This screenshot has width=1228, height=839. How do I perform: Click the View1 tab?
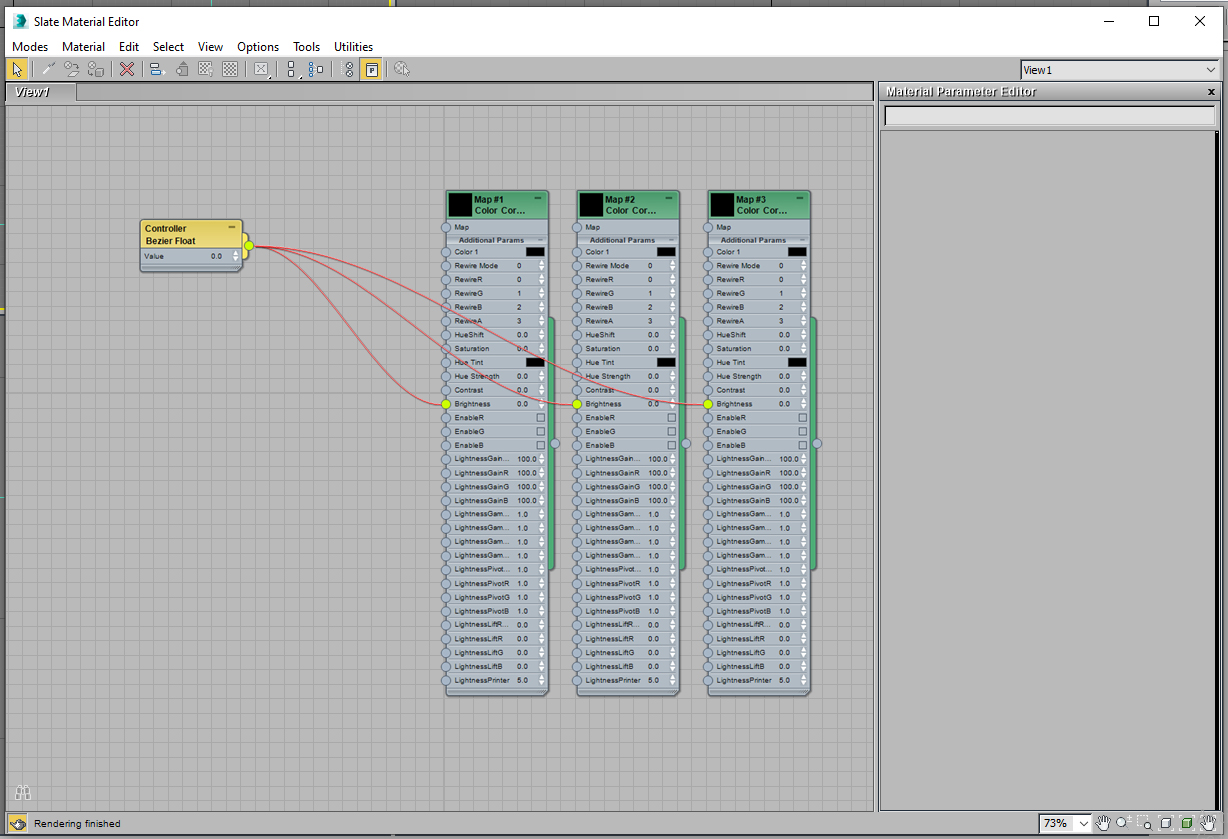point(32,92)
